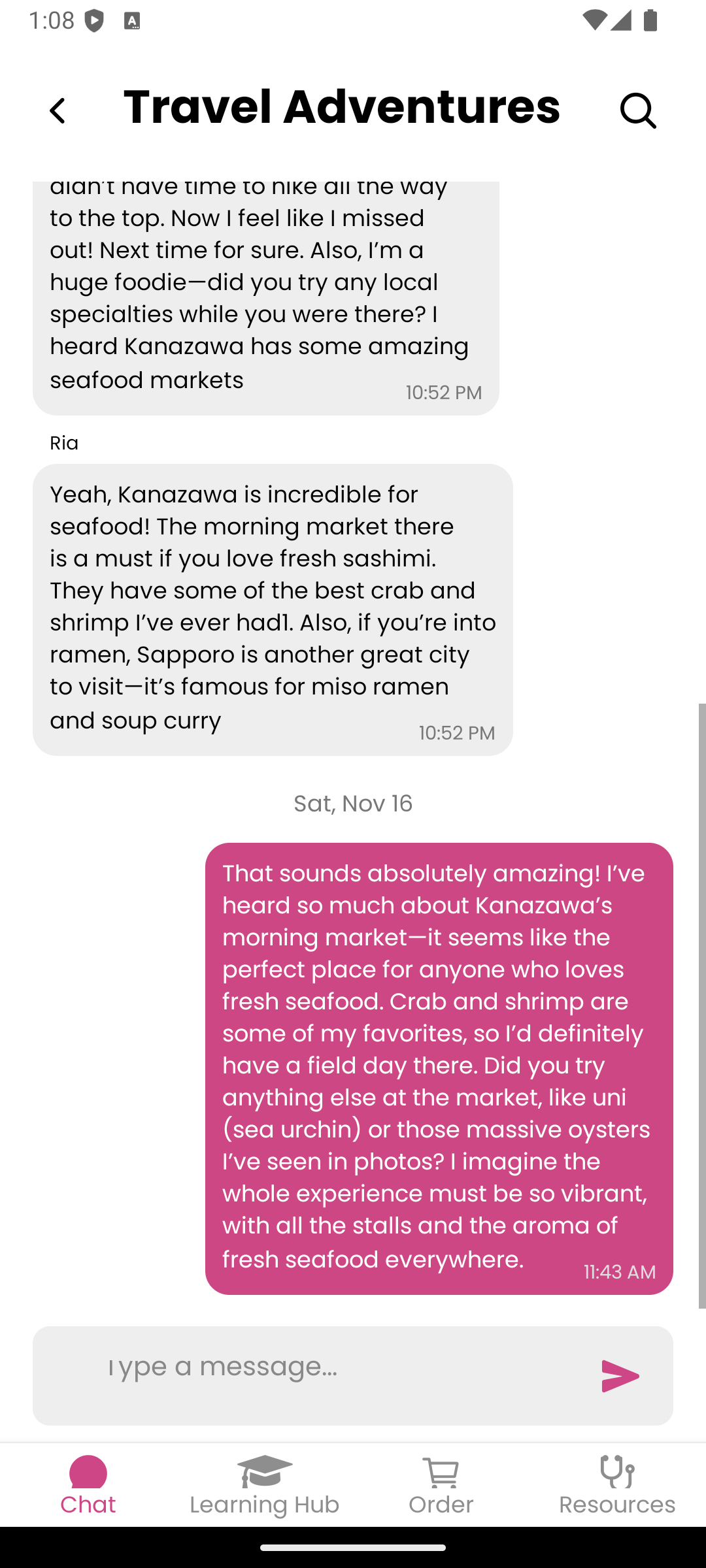
Task: Tap the back arrow icon
Action: pos(58,110)
